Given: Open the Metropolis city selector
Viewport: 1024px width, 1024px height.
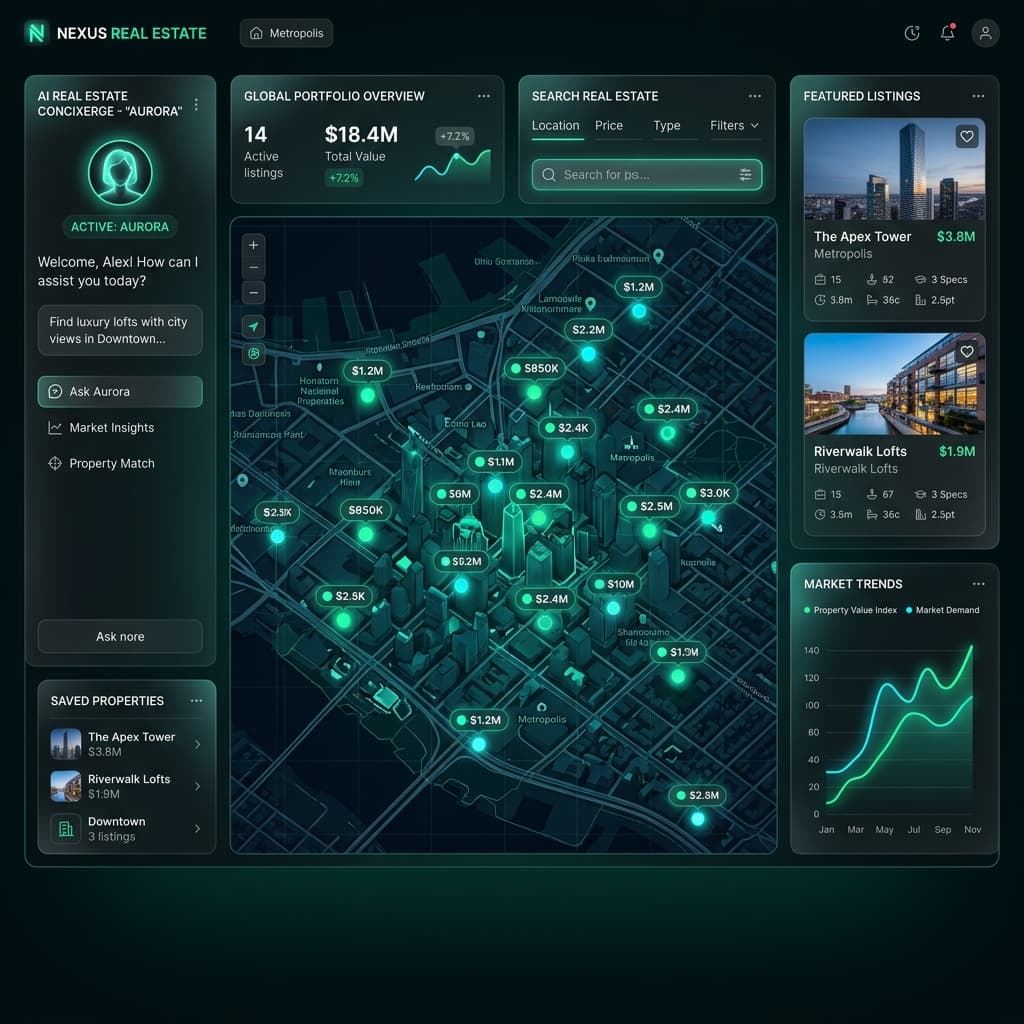Looking at the screenshot, I should point(286,33).
